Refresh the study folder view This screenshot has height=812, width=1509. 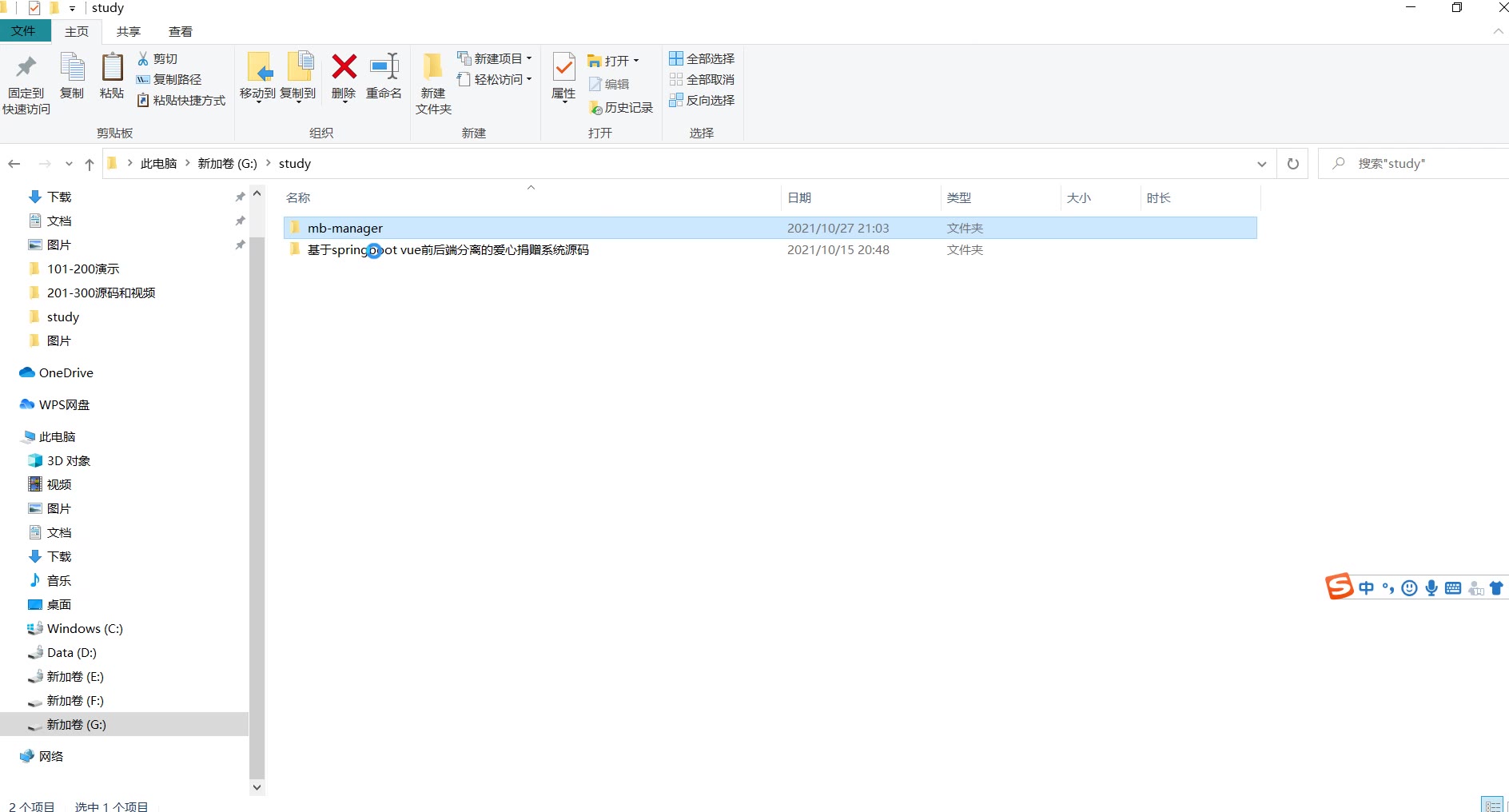coord(1293,164)
